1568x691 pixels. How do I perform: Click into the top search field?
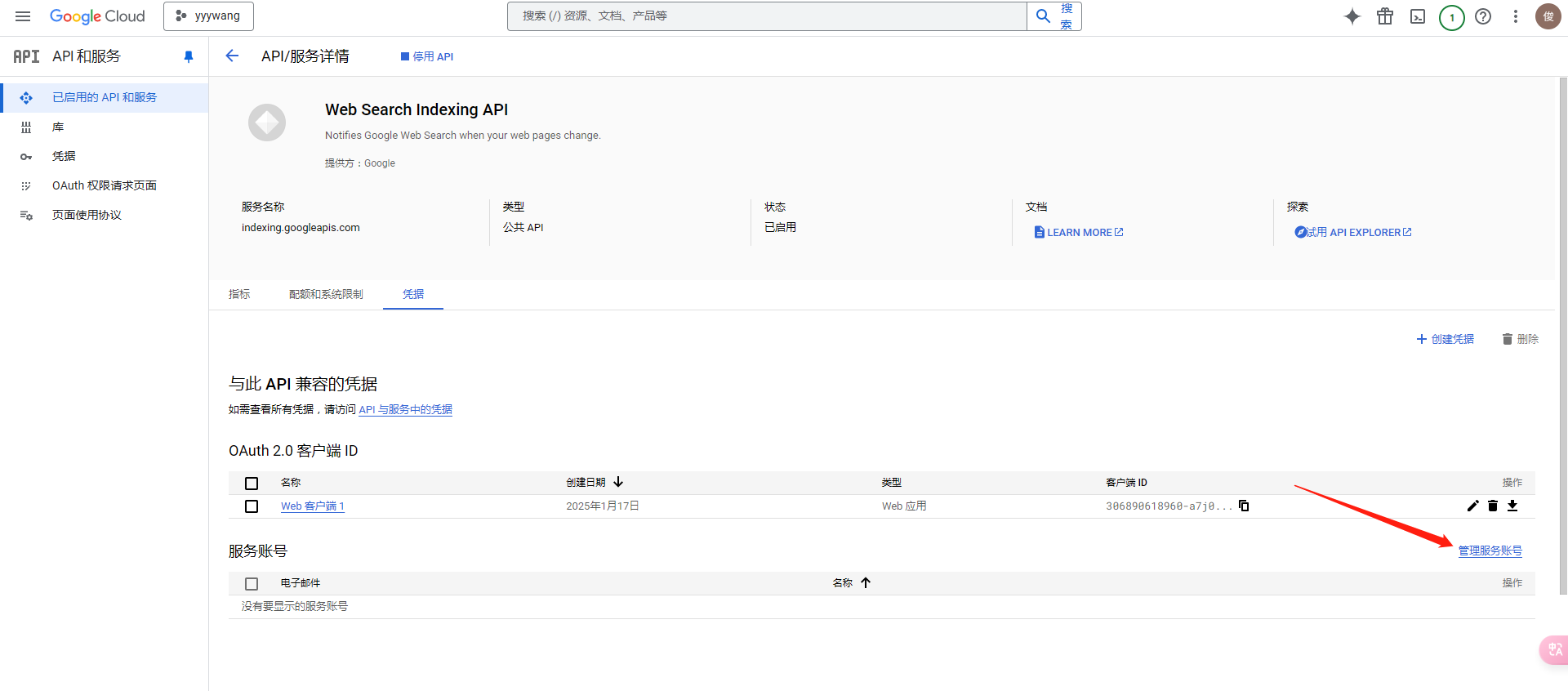[766, 16]
